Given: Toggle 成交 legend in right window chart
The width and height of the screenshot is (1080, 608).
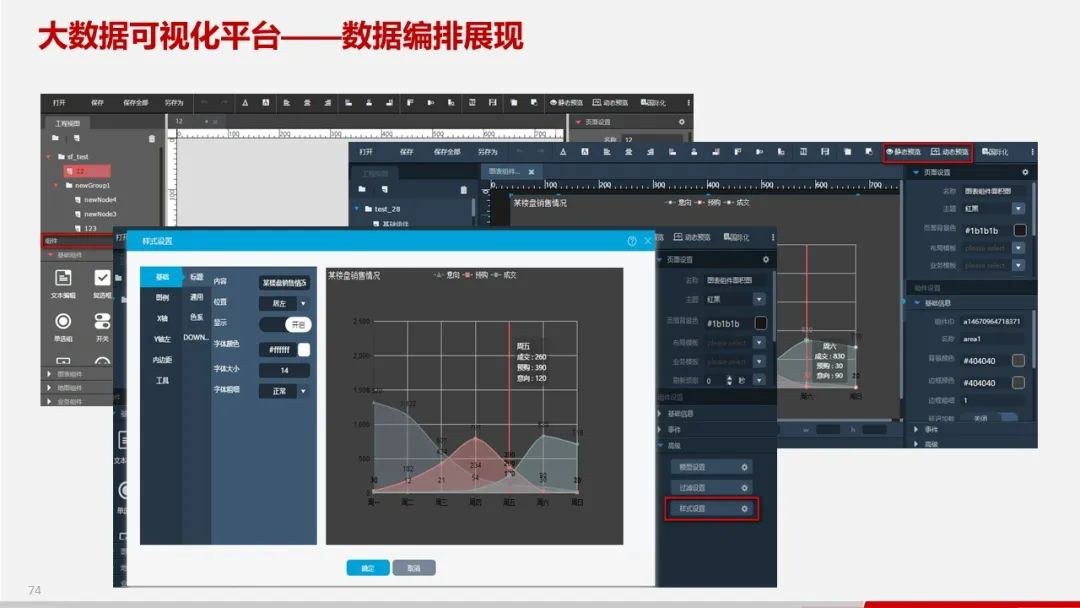Looking at the screenshot, I should (736, 202).
